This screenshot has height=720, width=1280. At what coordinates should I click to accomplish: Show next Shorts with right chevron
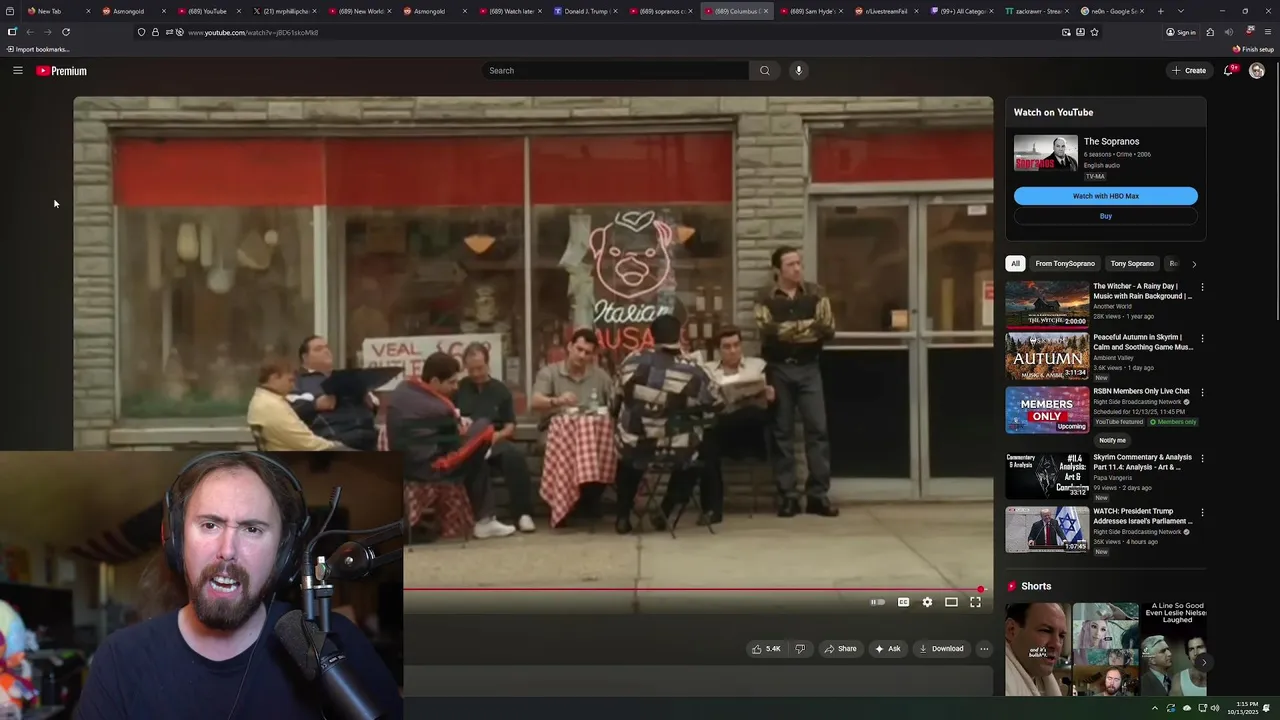[1203, 662]
